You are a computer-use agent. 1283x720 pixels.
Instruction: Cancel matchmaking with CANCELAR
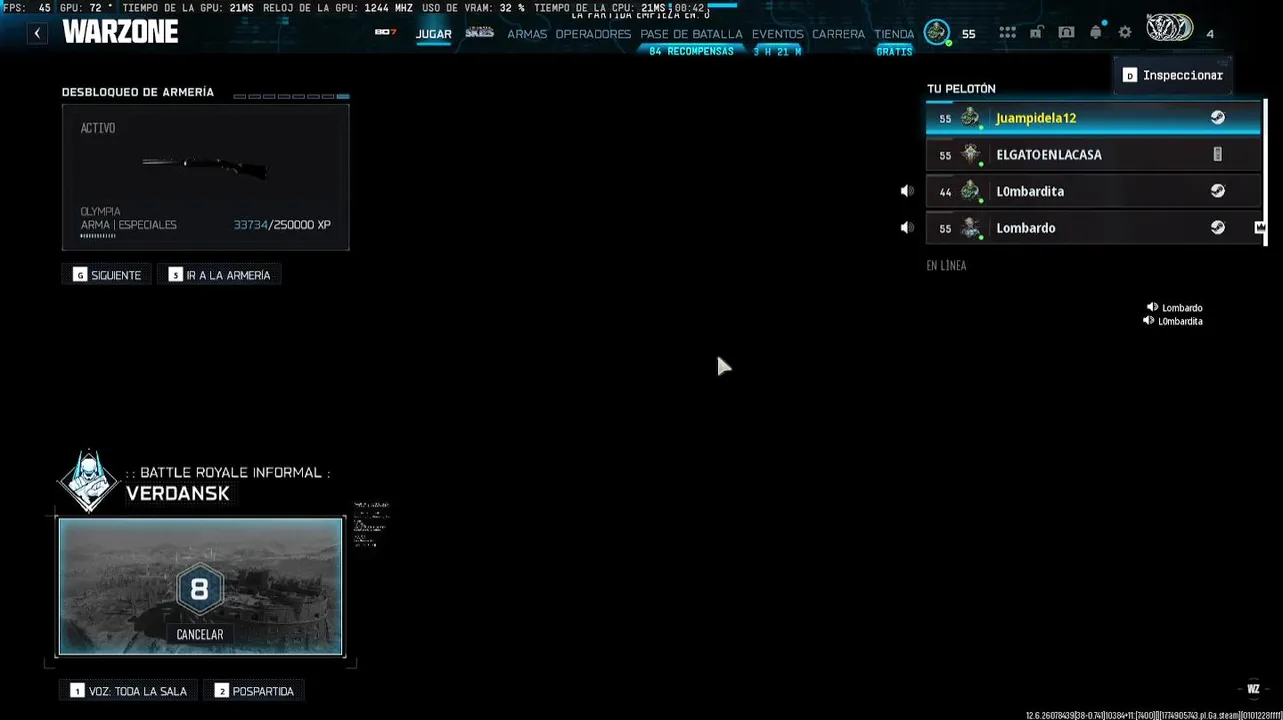click(200, 634)
